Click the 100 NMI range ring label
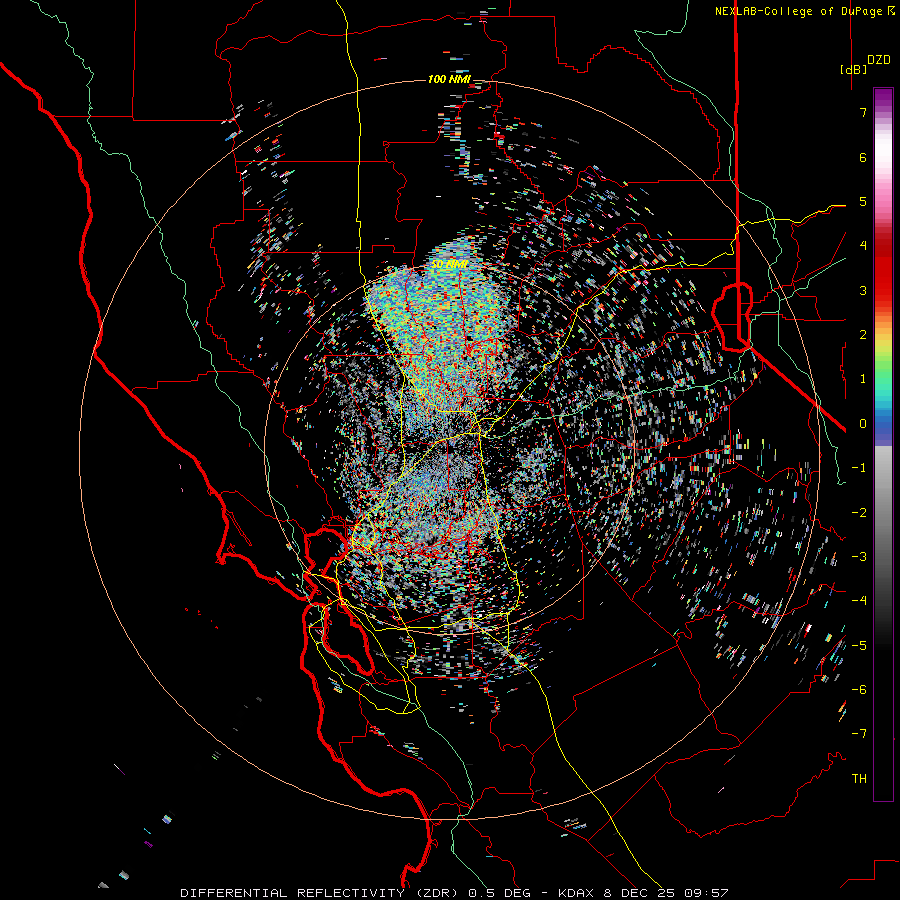 coord(449,79)
